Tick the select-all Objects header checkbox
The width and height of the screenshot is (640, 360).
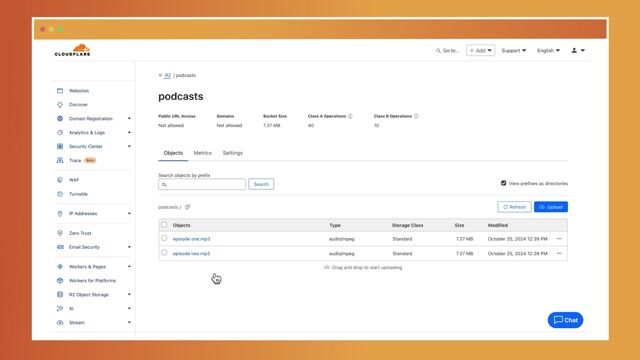(x=164, y=225)
